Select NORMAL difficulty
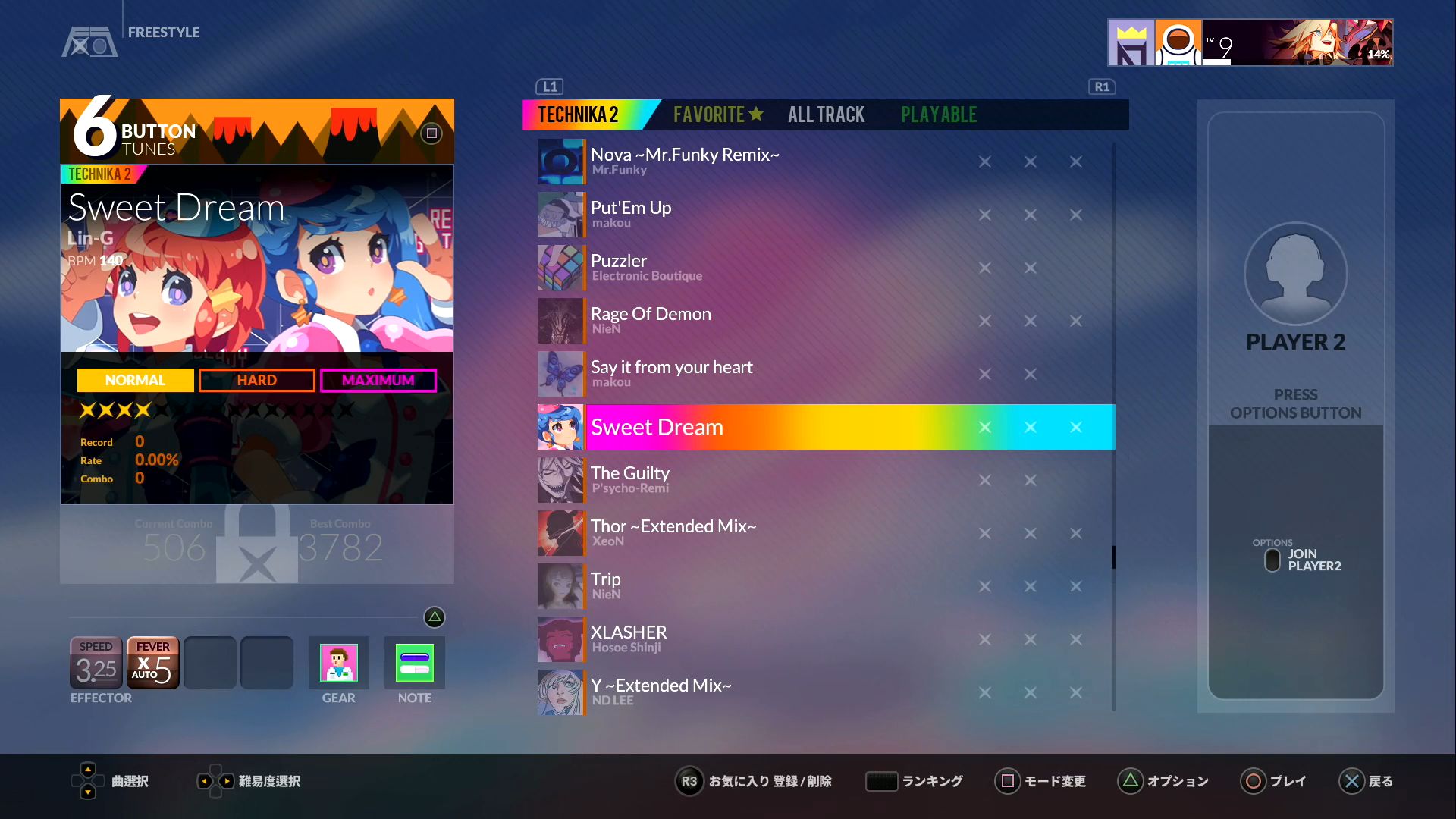This screenshot has height=819, width=1456. pyautogui.click(x=135, y=380)
